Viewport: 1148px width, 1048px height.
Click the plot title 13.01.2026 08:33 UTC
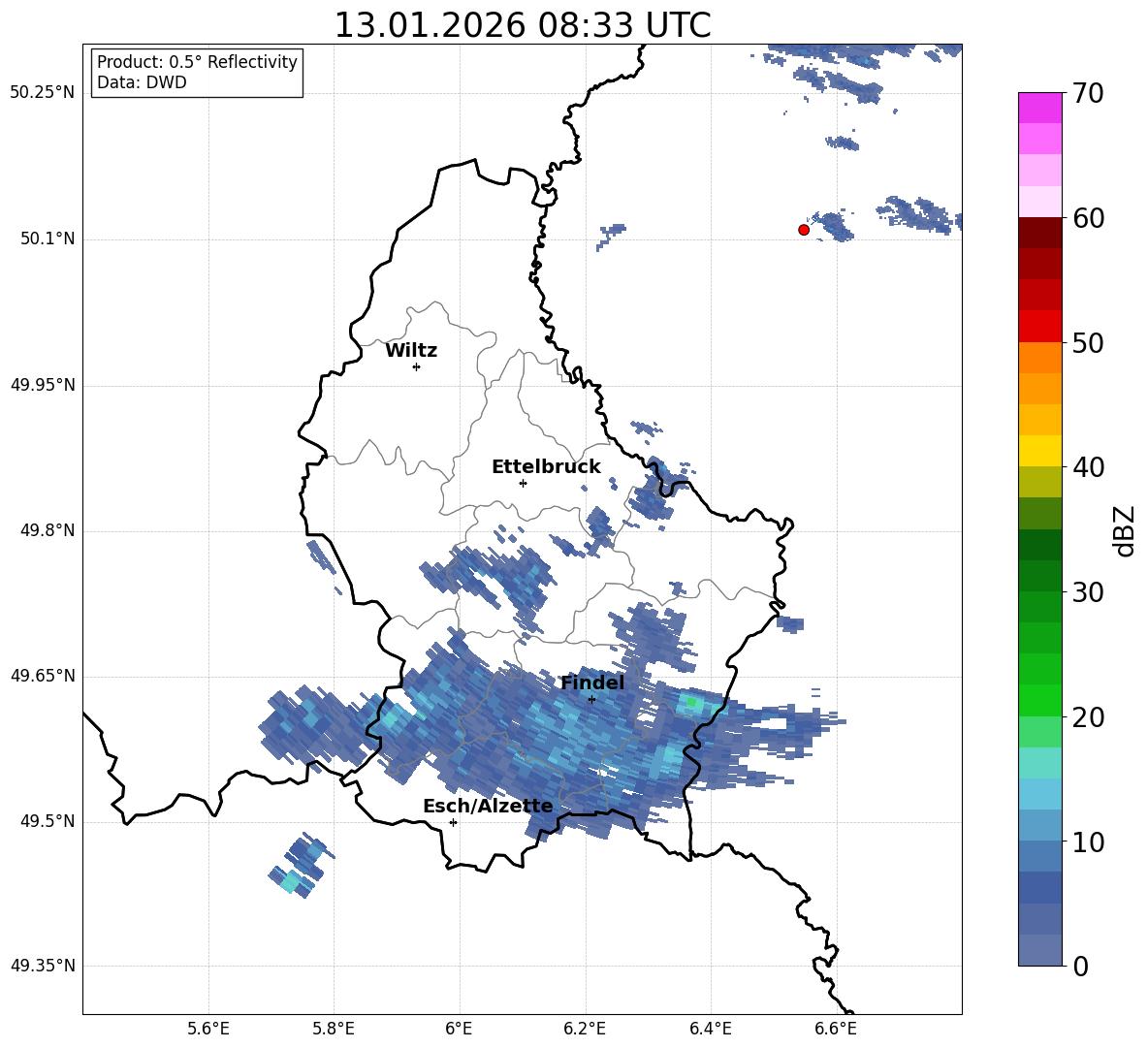(x=522, y=25)
